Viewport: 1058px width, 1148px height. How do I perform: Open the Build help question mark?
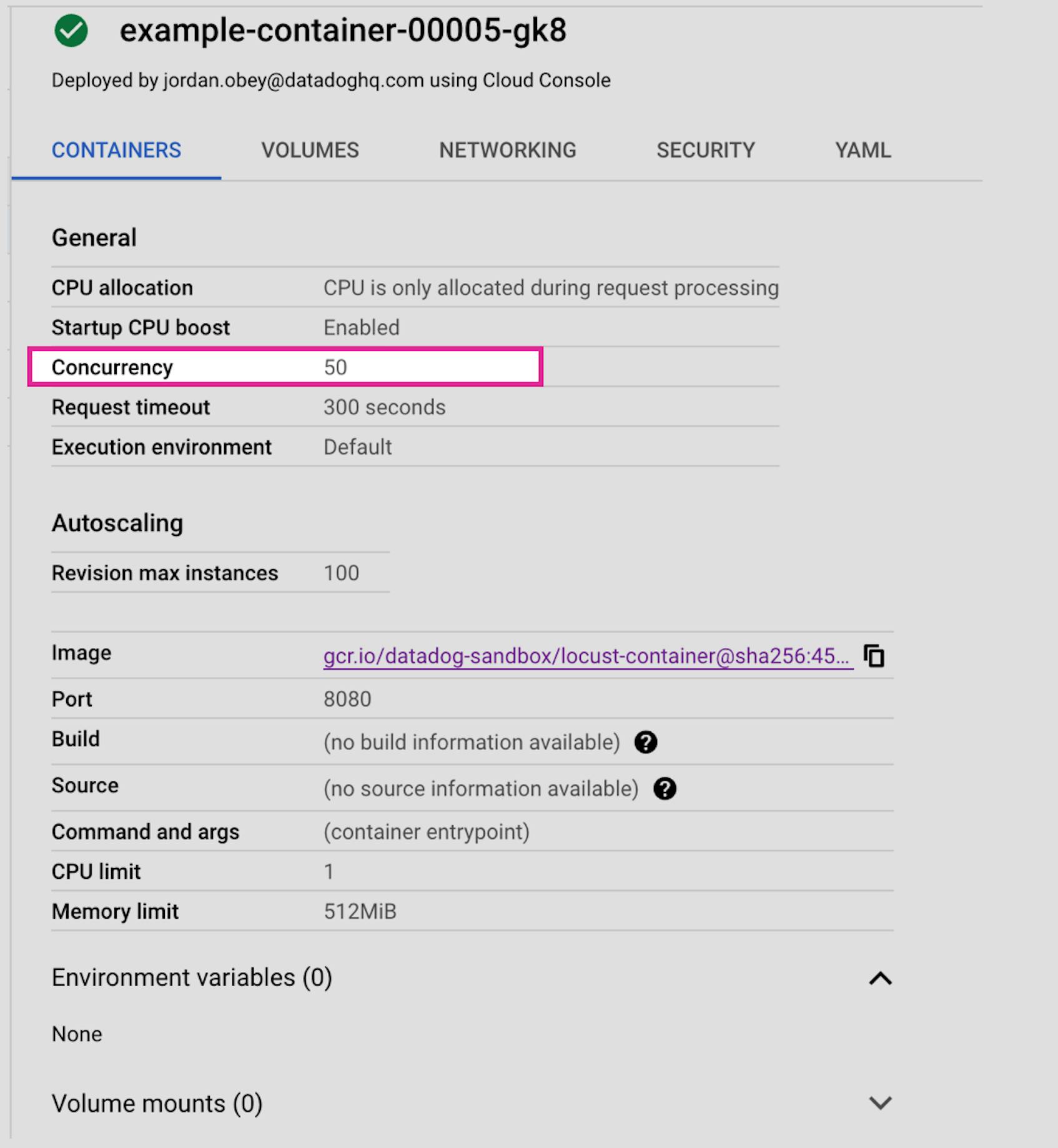[x=647, y=742]
